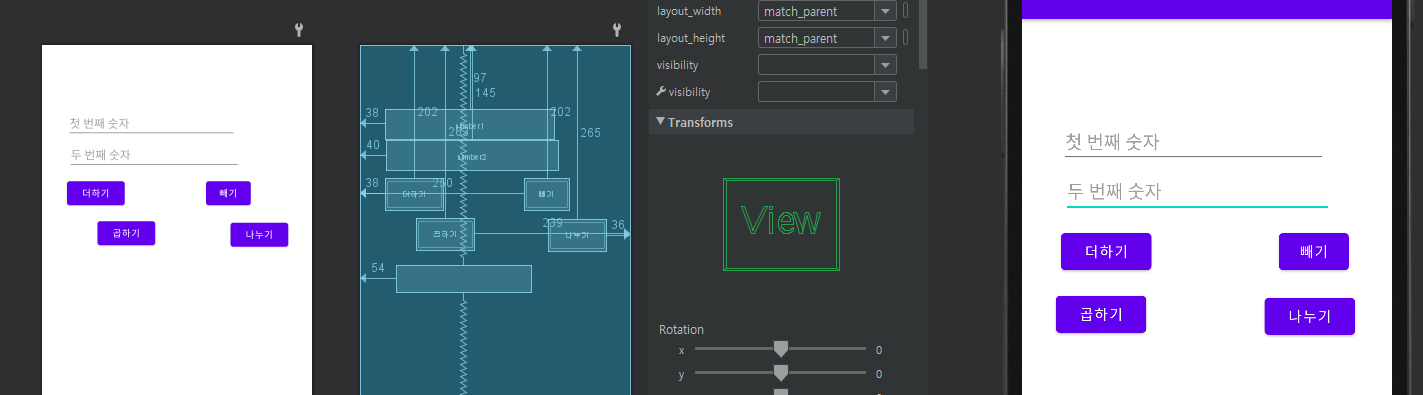Click the 145 margin value in the blueprint
Screen dimensions: 1423x395
[485, 92]
